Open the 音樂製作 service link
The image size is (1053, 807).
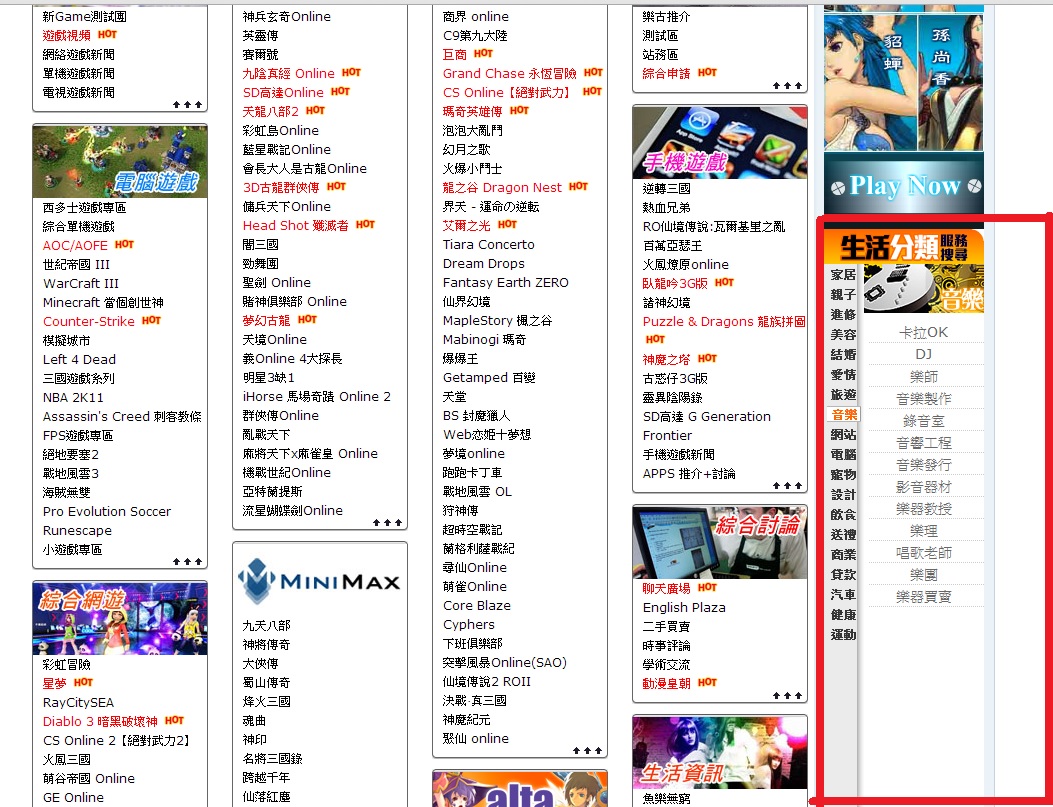(923, 399)
